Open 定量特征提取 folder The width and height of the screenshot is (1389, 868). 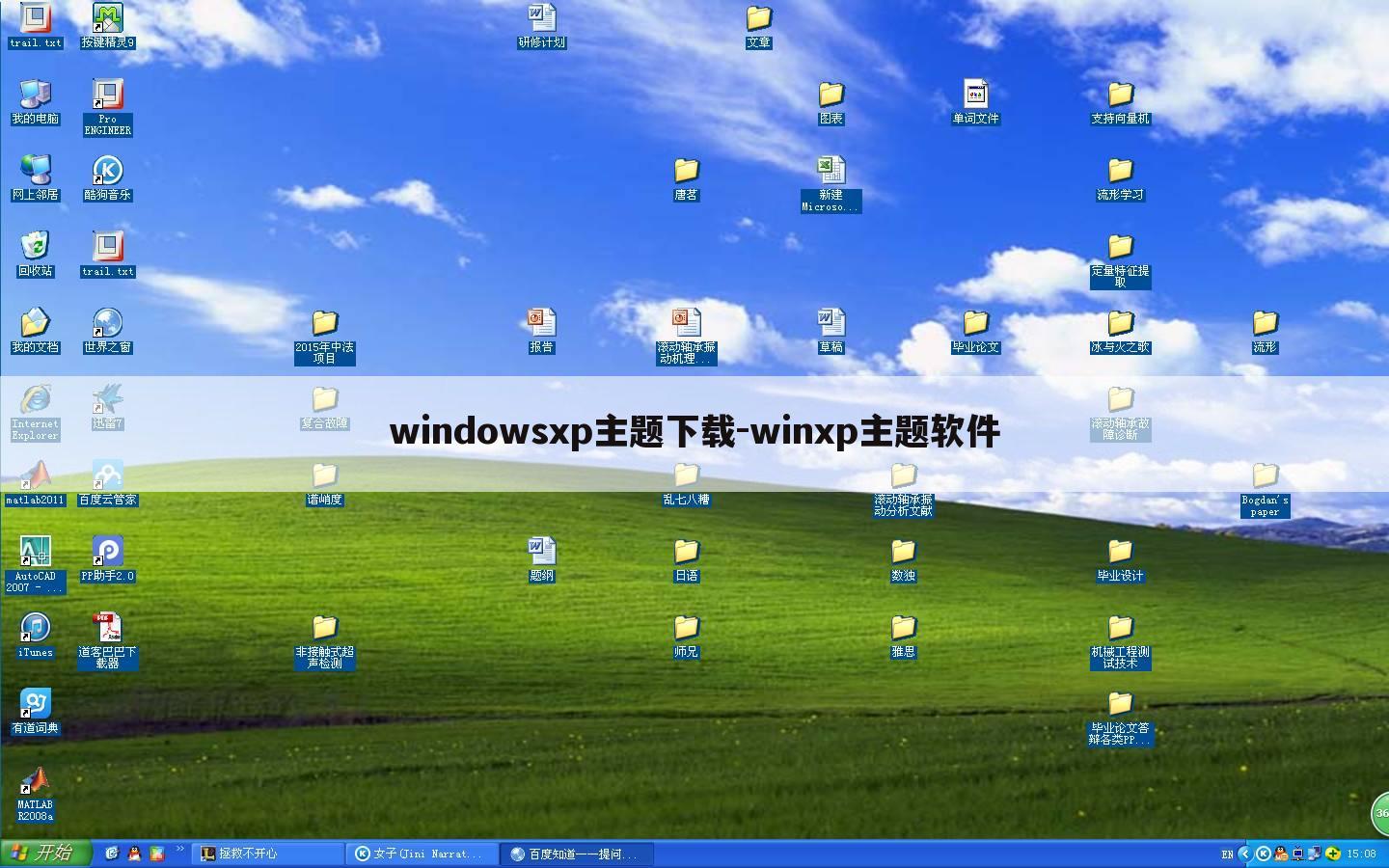click(1120, 259)
